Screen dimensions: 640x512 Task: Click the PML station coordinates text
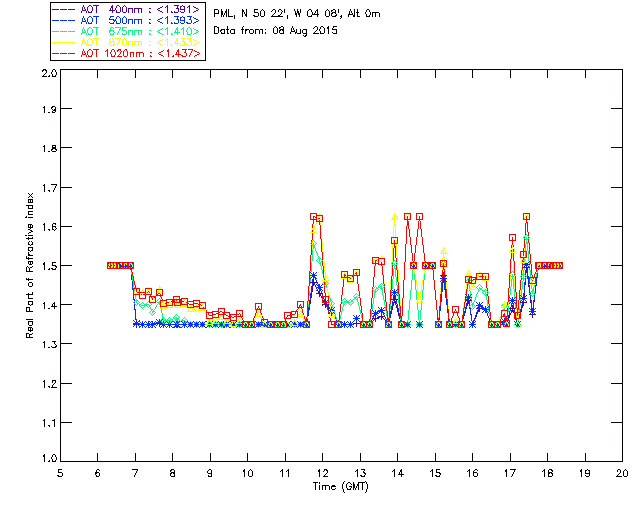[297, 14]
